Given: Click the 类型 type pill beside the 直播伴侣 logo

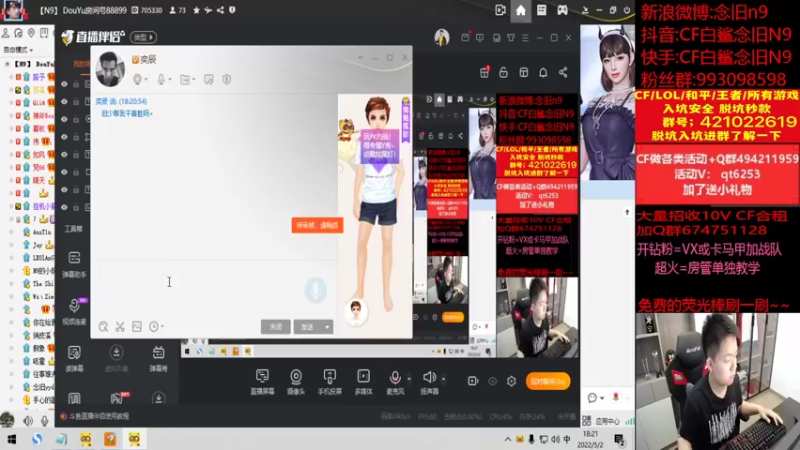Looking at the screenshot, I should click(143, 37).
